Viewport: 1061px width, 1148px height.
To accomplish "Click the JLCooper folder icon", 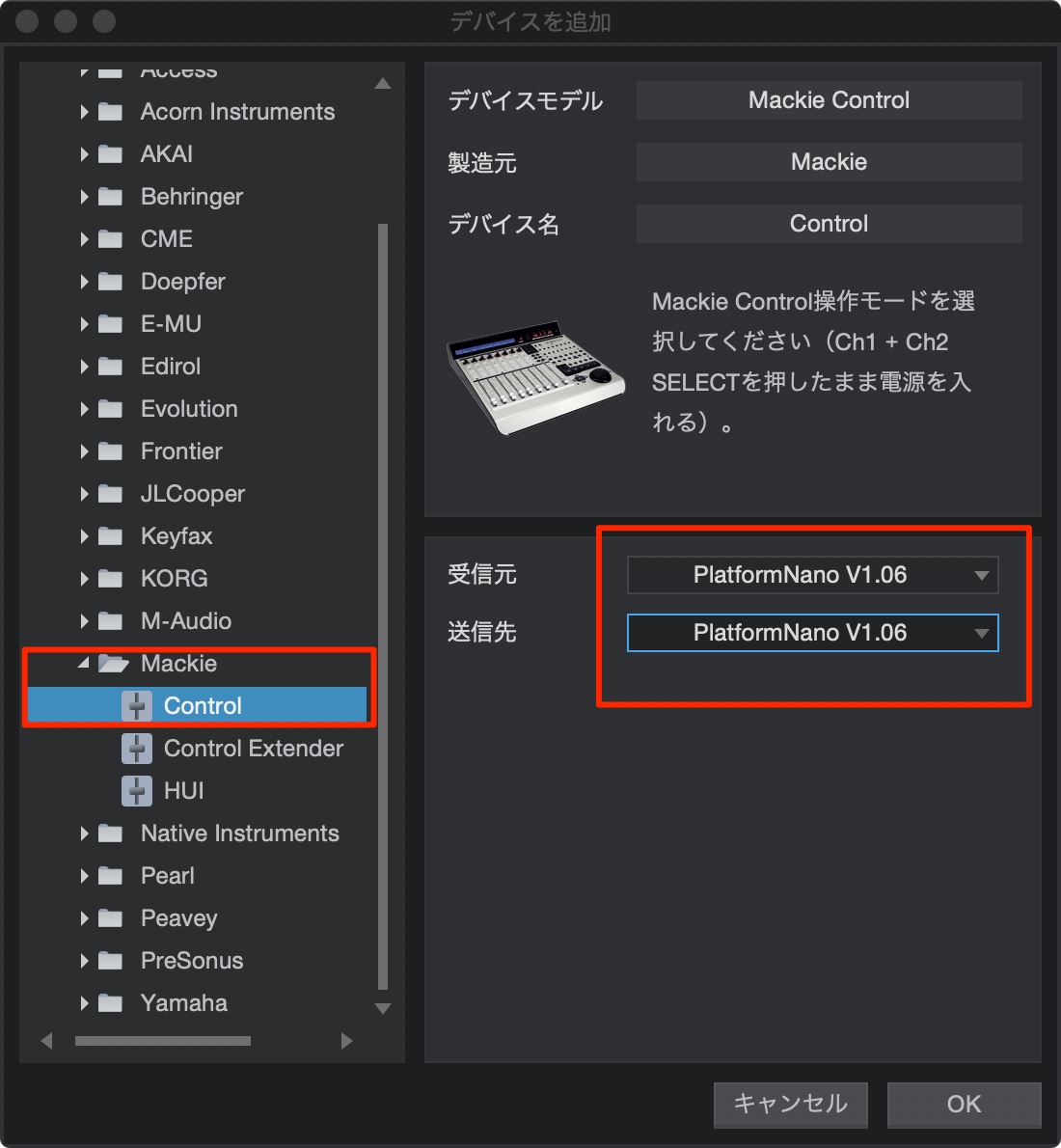I will click(111, 494).
